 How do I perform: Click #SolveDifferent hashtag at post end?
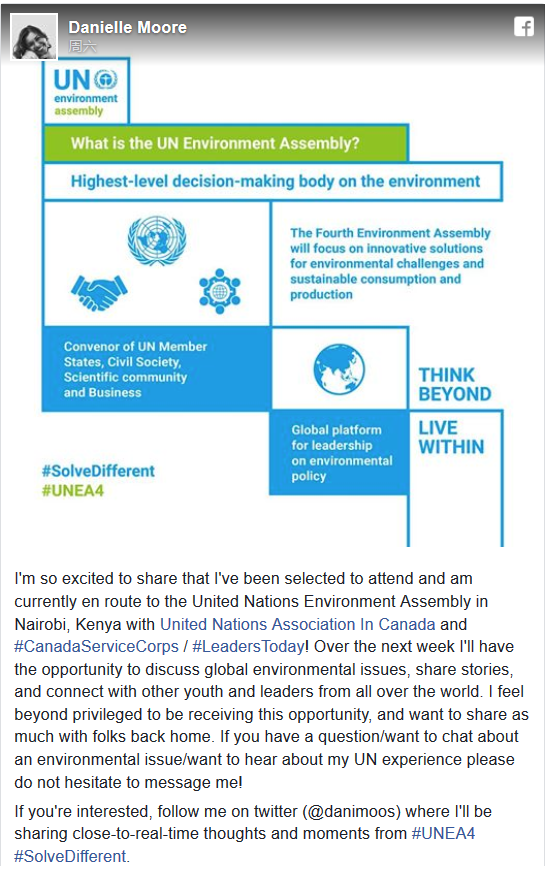click(x=70, y=856)
